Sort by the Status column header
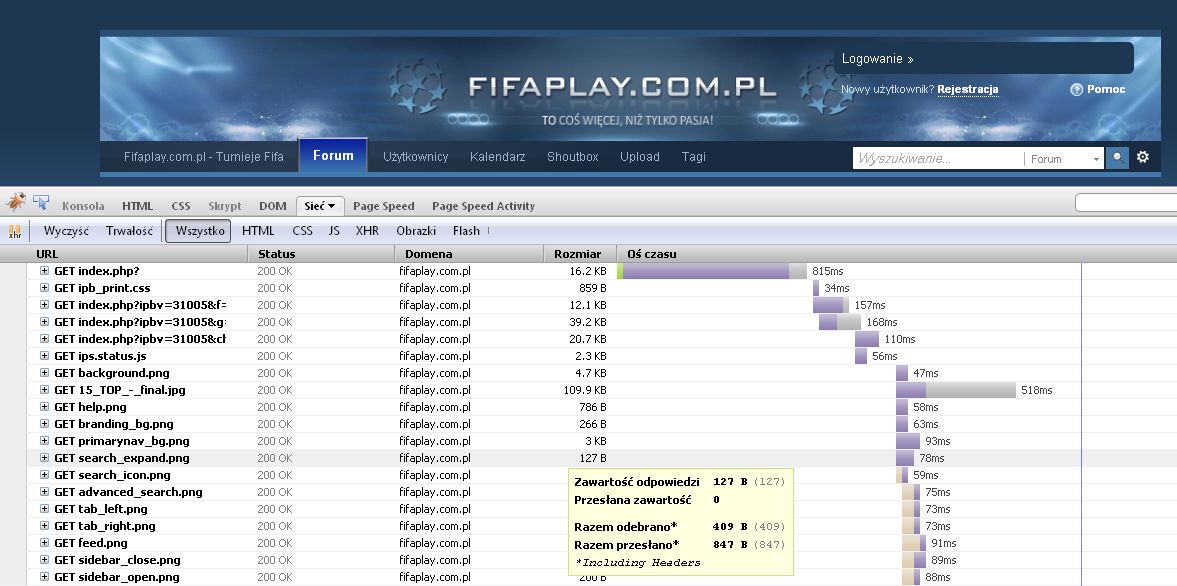1177x586 pixels. pos(321,254)
